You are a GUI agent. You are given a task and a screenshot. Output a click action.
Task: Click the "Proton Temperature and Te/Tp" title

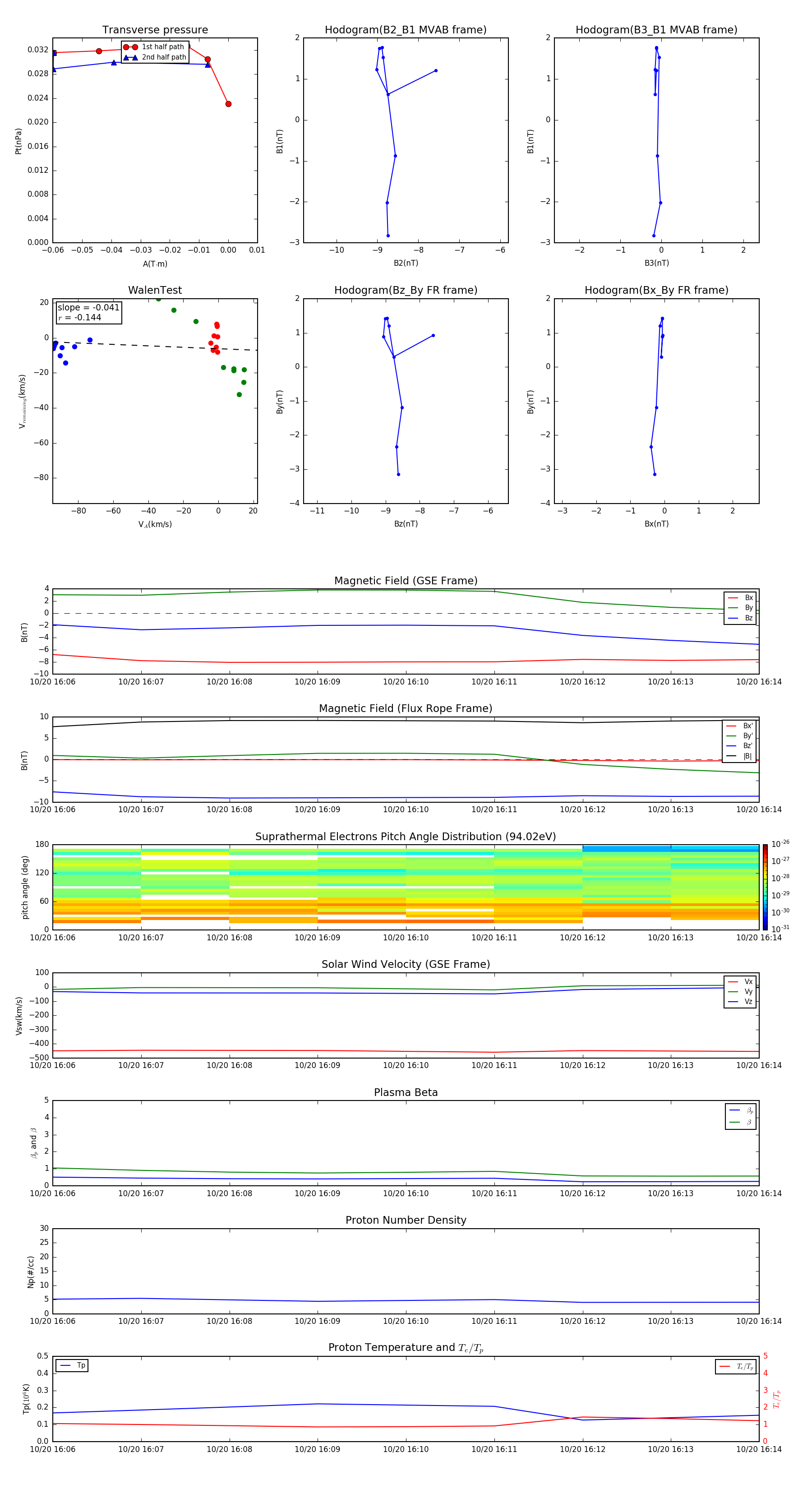406,1348
